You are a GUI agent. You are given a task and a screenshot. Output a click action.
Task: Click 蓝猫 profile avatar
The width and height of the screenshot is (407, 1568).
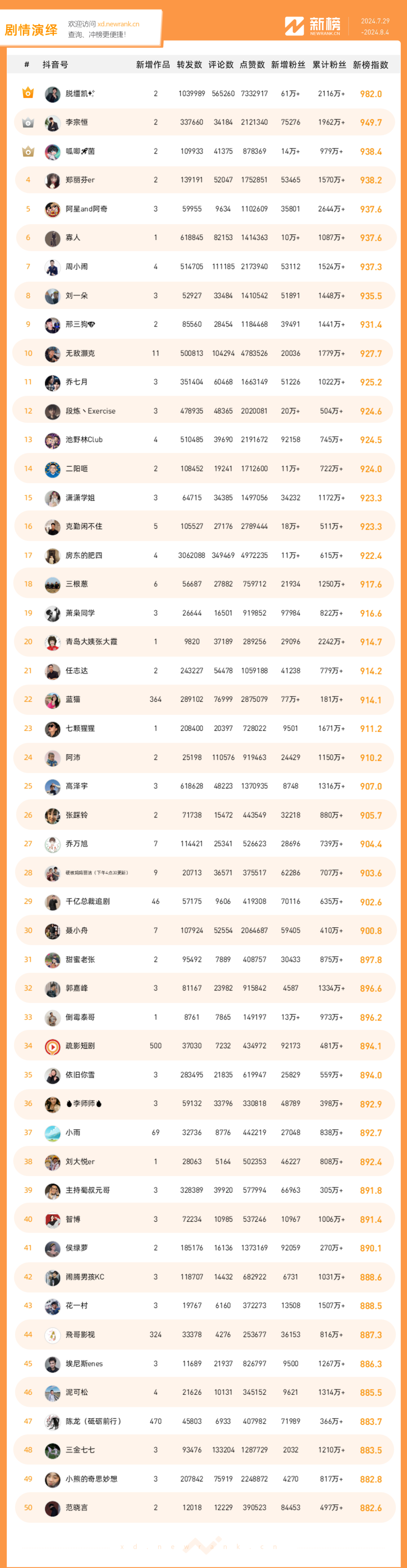pos(52,700)
